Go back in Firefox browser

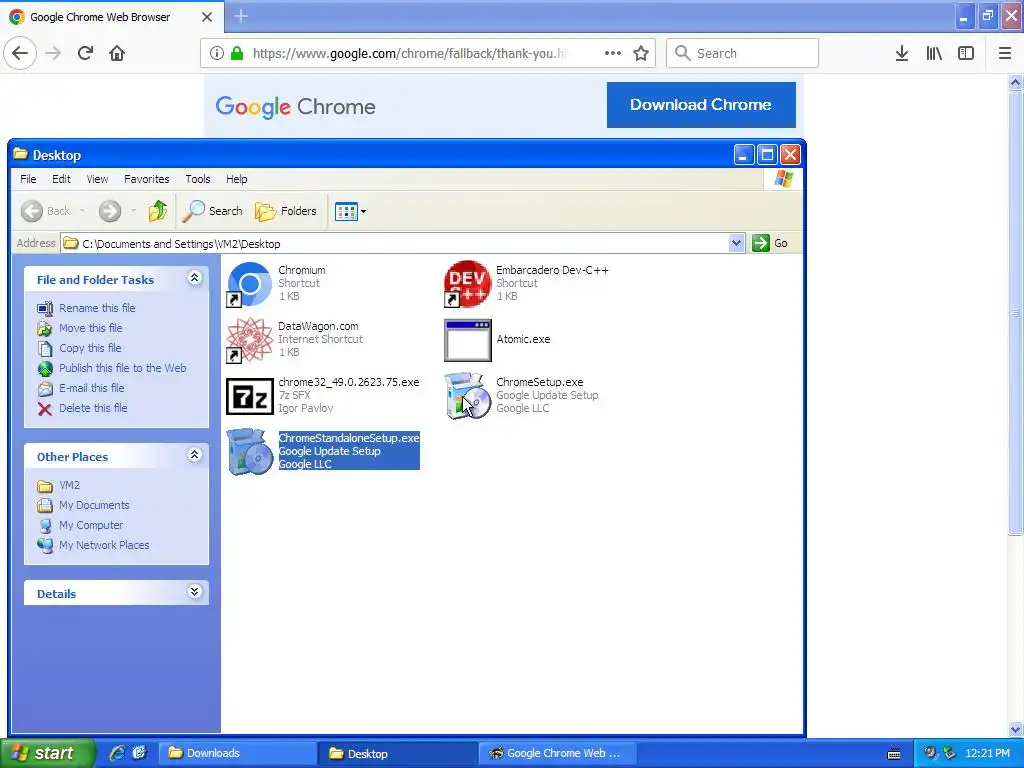20,53
